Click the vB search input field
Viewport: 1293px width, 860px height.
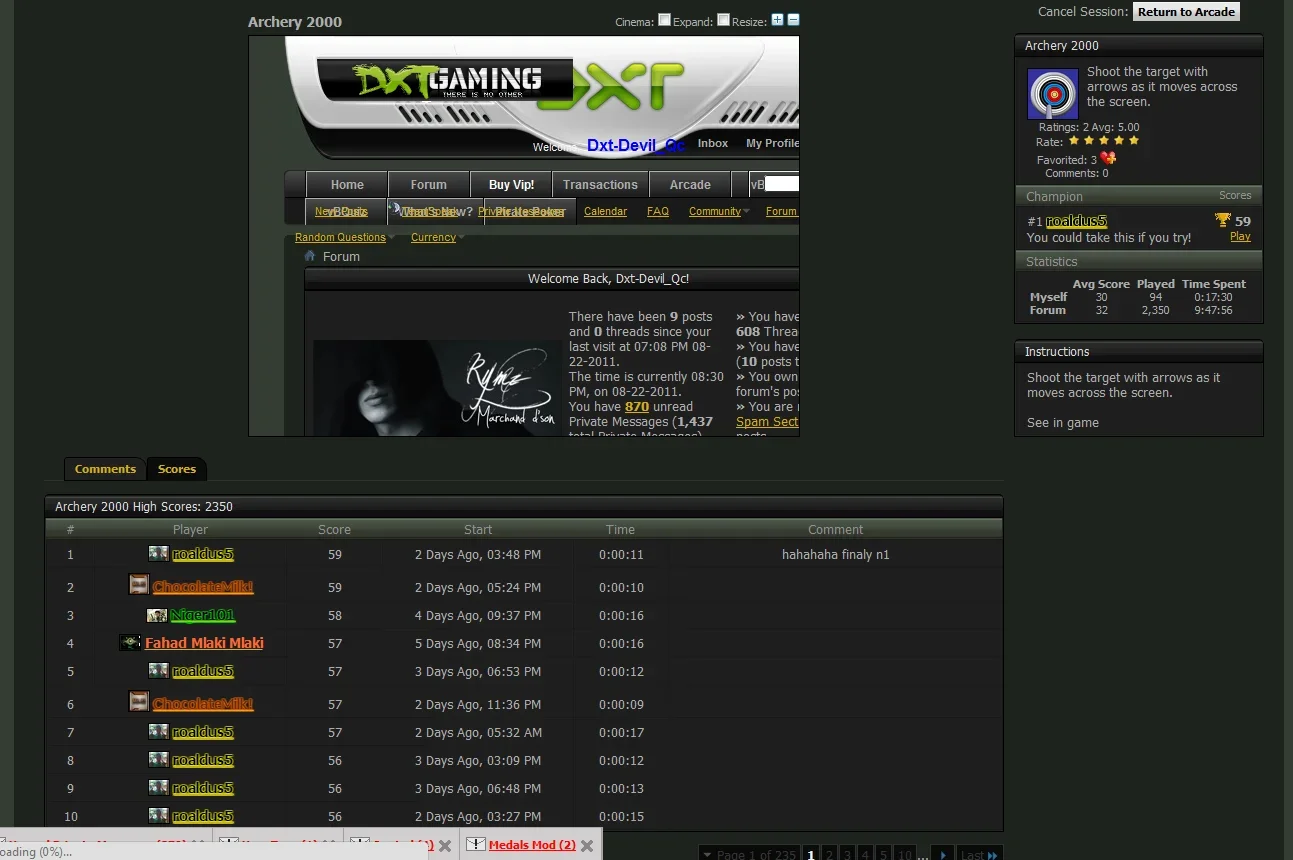pos(782,184)
